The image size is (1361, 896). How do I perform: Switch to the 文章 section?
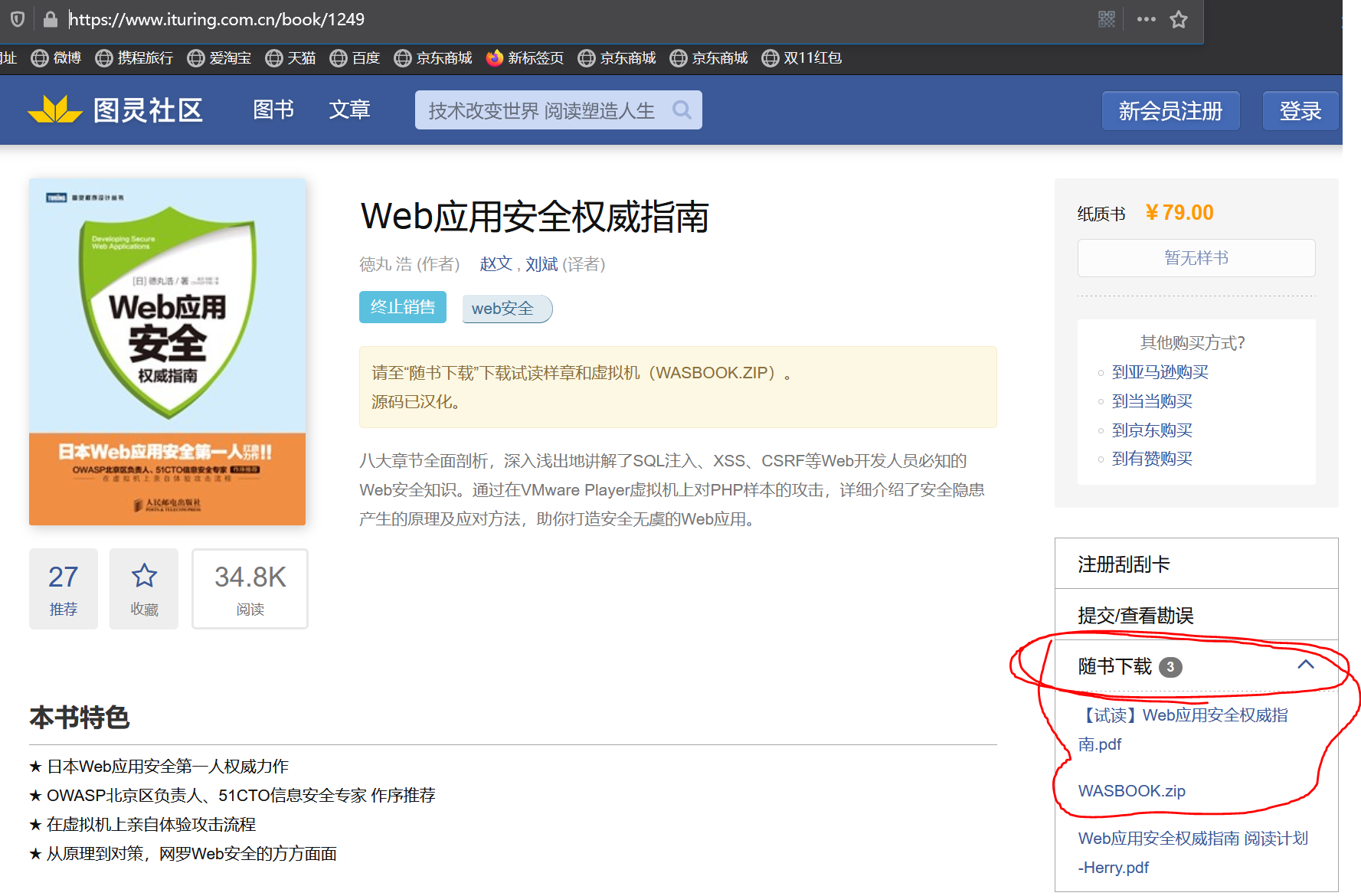(x=349, y=110)
